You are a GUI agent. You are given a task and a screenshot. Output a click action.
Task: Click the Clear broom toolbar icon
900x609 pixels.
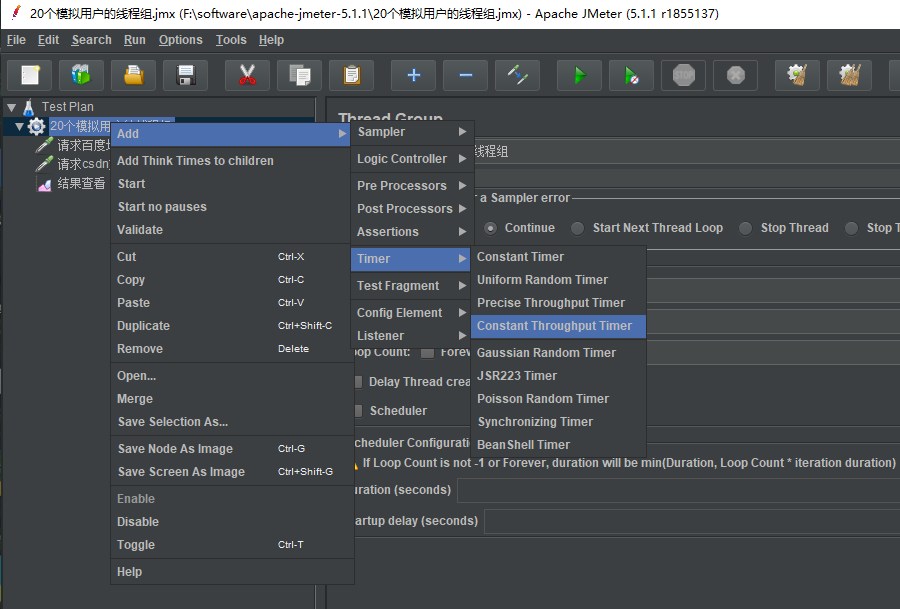click(x=797, y=75)
